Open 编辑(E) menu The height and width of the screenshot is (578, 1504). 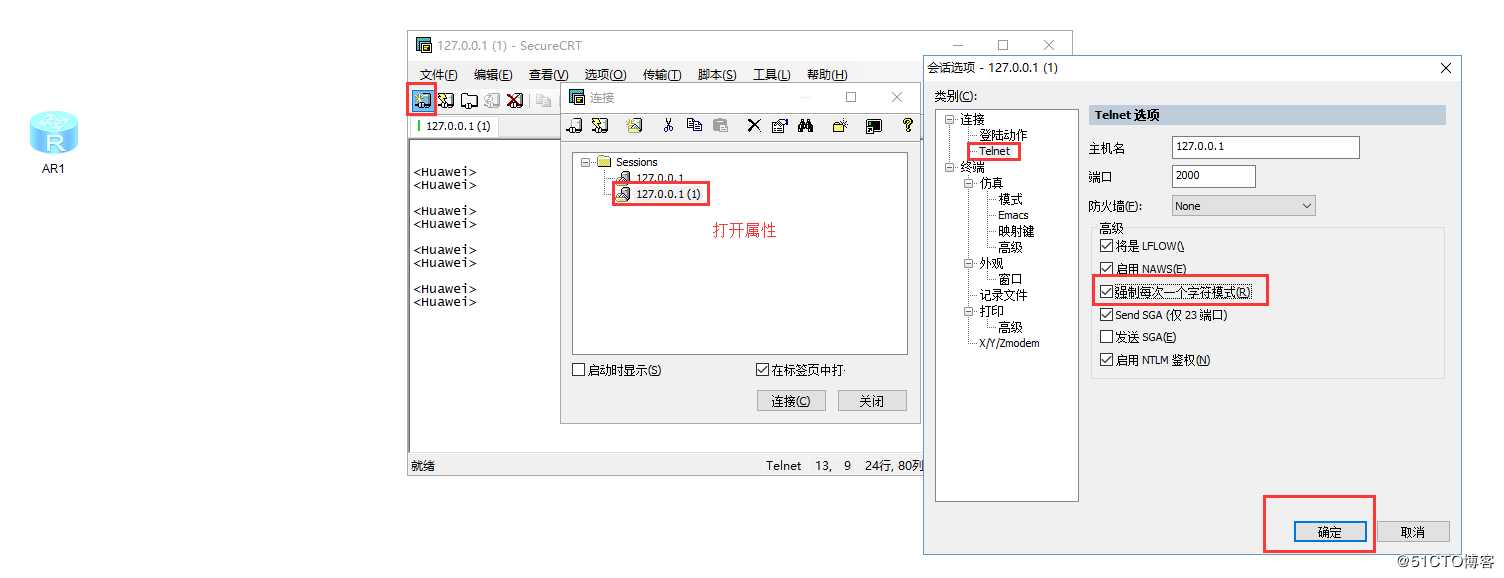[493, 75]
